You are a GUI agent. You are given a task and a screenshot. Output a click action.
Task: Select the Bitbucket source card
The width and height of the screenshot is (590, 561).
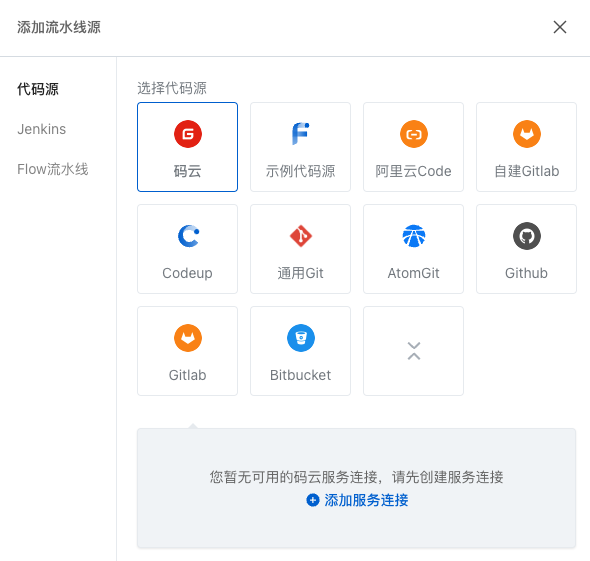tap(300, 351)
